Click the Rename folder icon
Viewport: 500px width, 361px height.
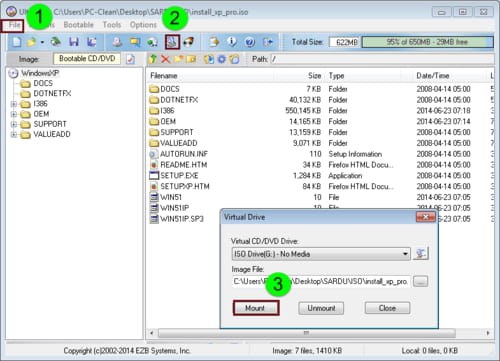(191, 59)
